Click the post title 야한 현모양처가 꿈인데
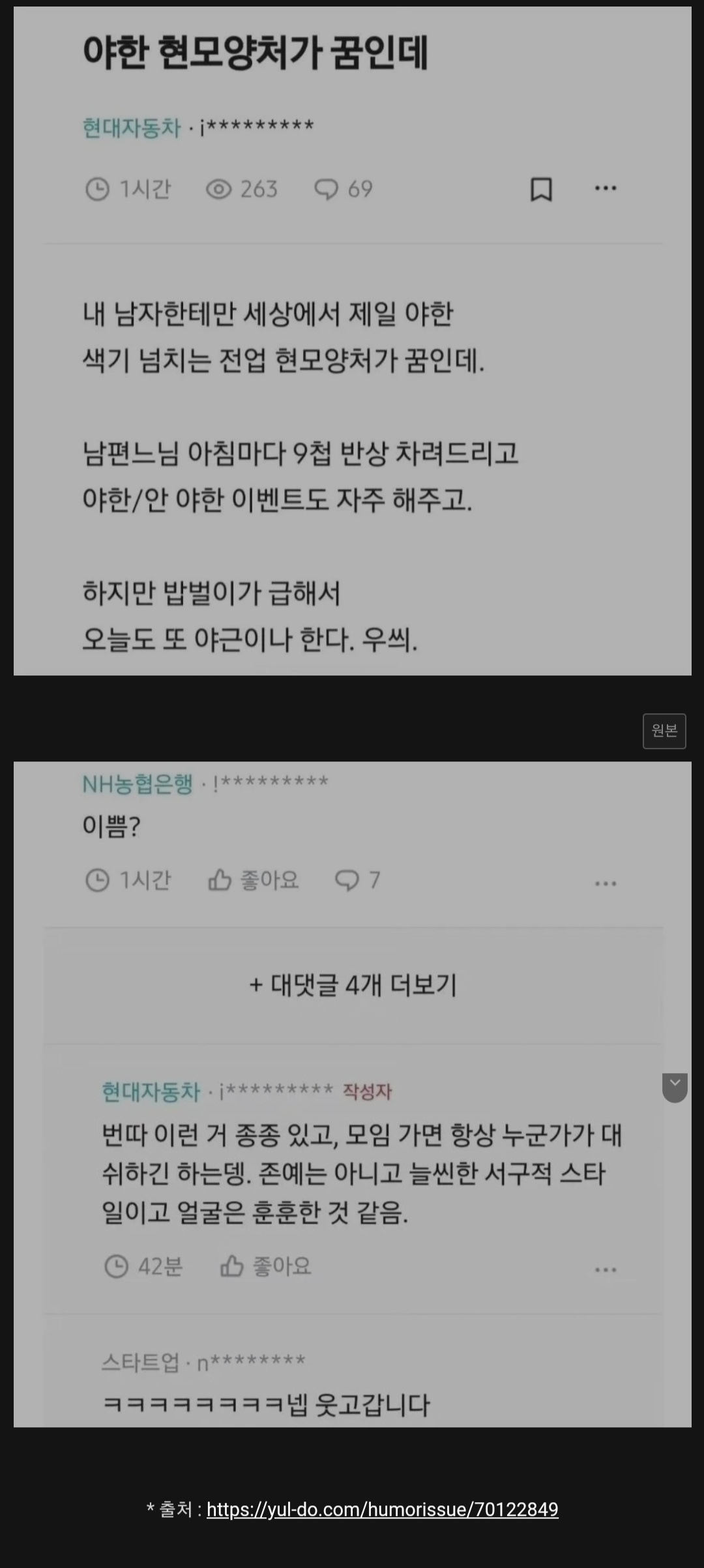Screen dimensions: 704x1568 (256, 53)
